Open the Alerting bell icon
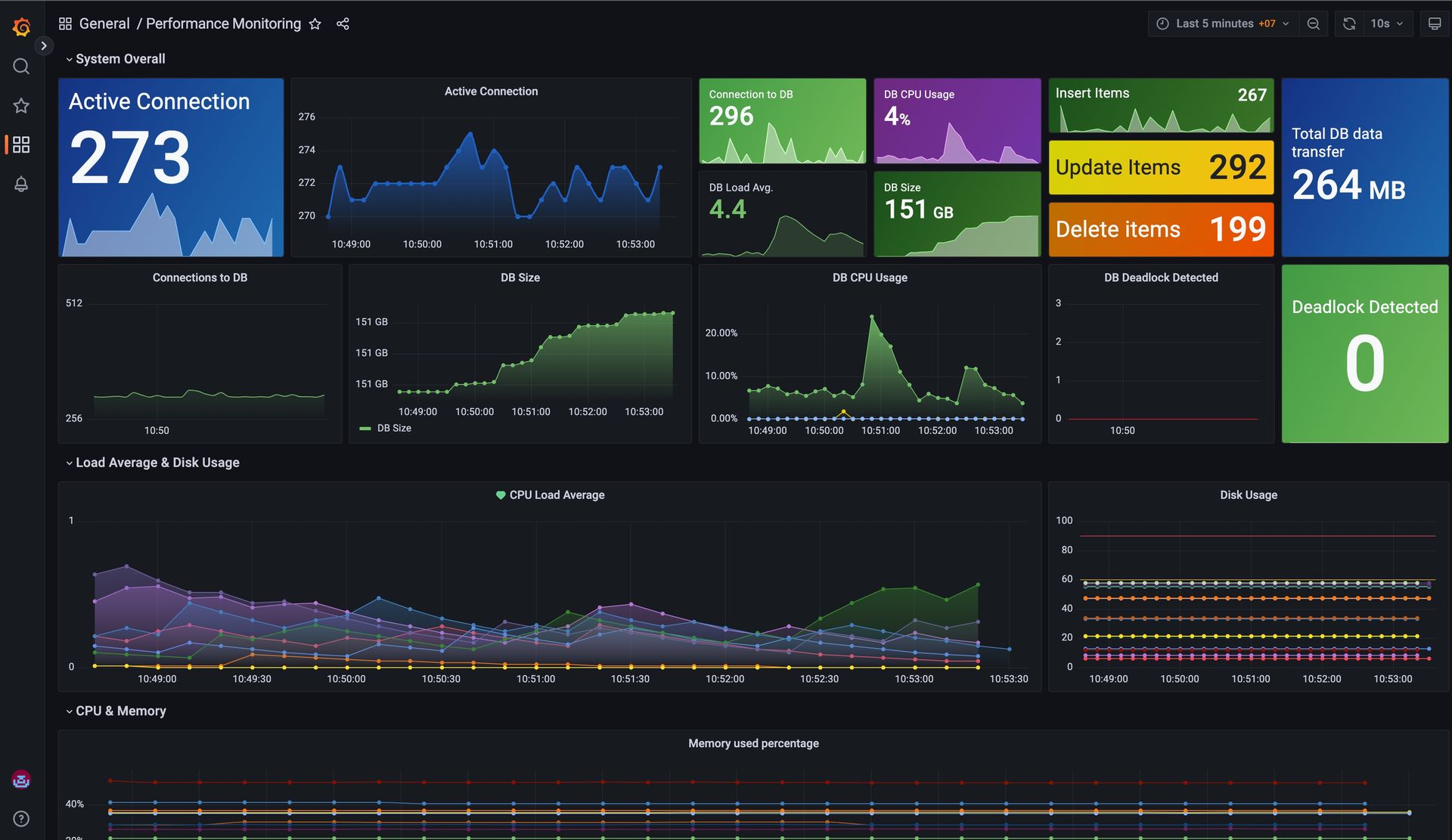Viewport: 1452px width, 840px height. pyautogui.click(x=21, y=184)
